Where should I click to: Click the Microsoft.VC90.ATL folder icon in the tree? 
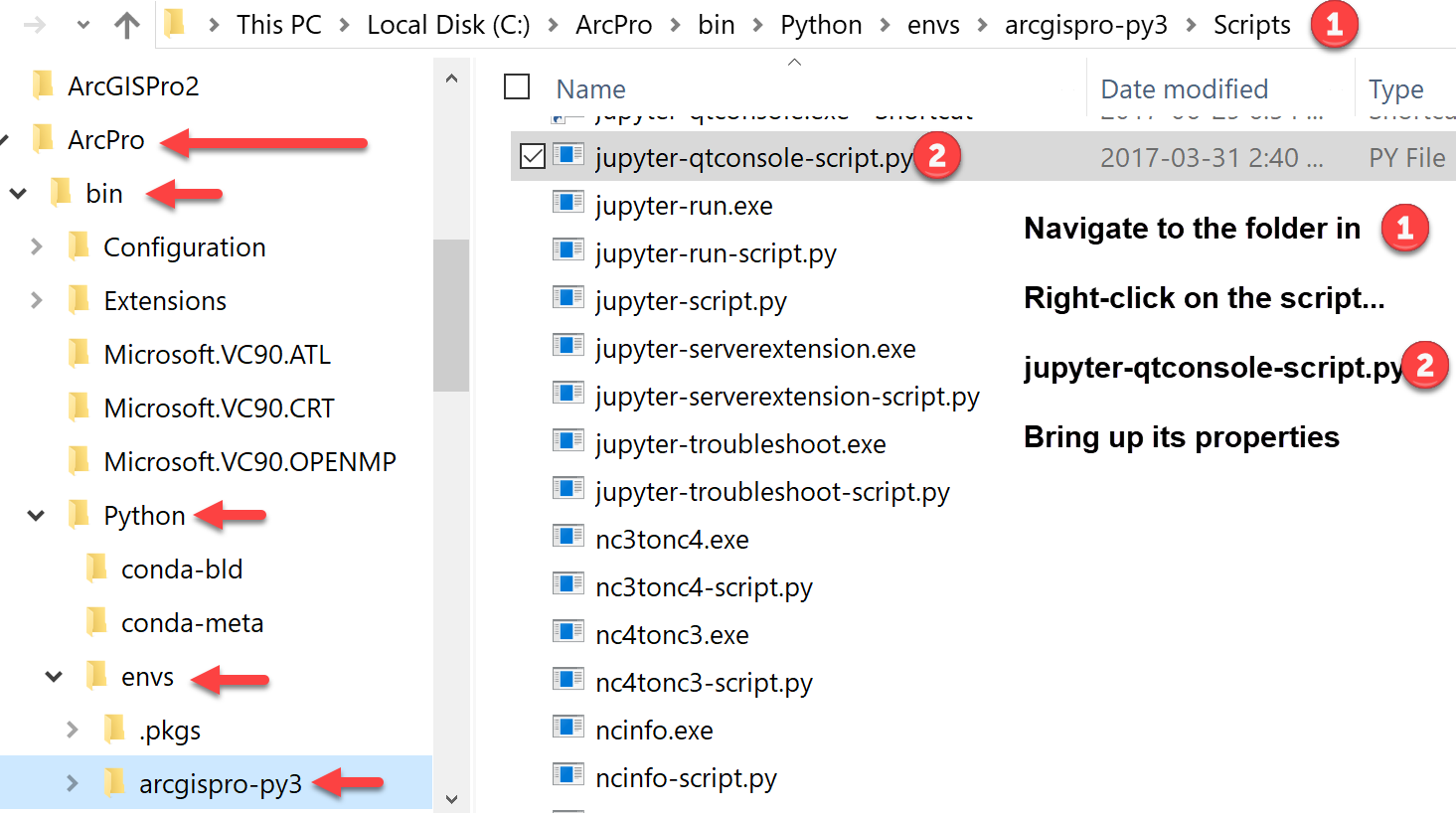(x=79, y=354)
